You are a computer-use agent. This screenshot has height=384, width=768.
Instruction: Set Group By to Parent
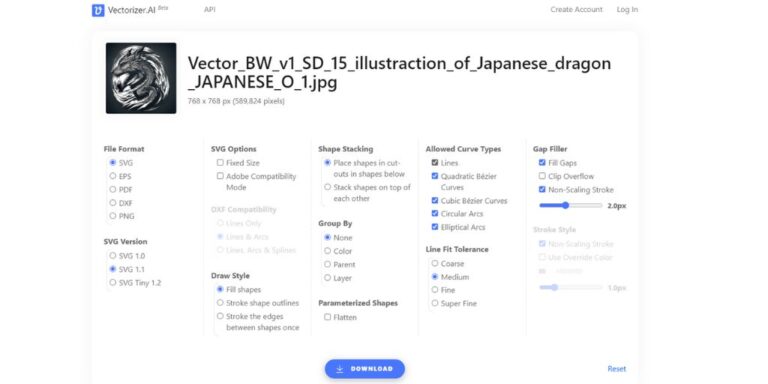coord(328,264)
